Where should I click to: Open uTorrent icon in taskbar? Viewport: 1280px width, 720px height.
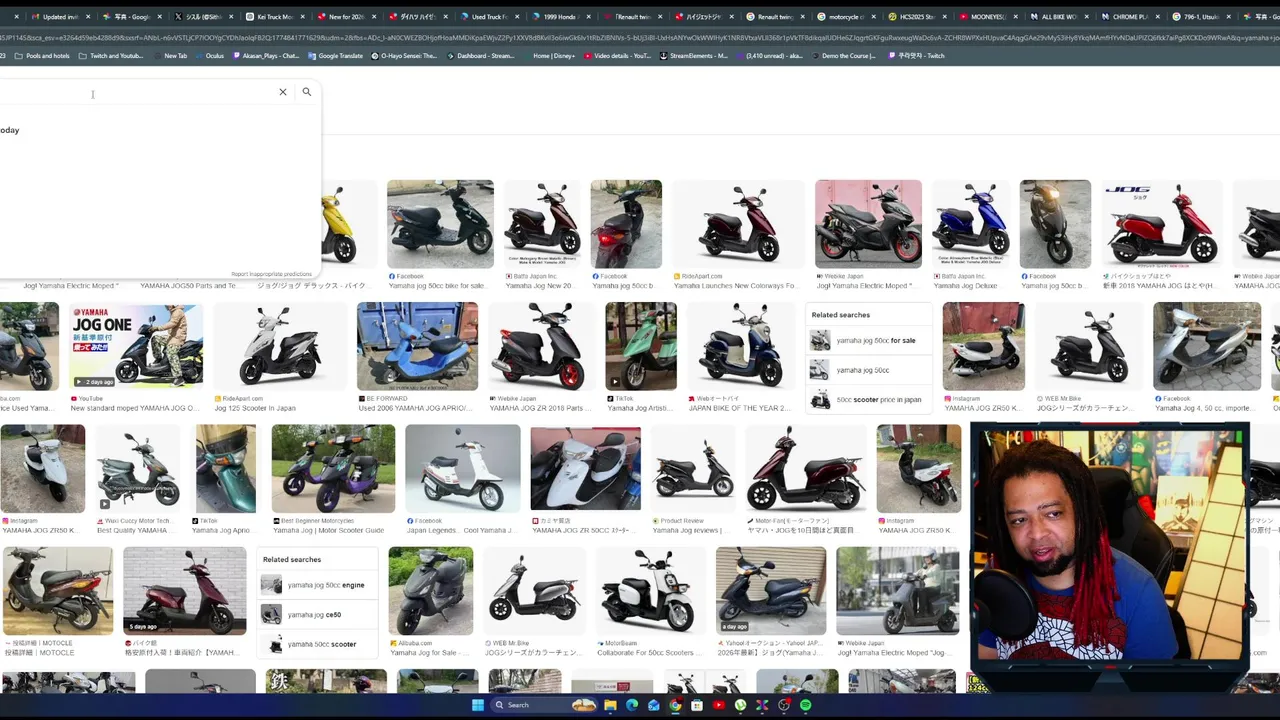click(x=741, y=705)
